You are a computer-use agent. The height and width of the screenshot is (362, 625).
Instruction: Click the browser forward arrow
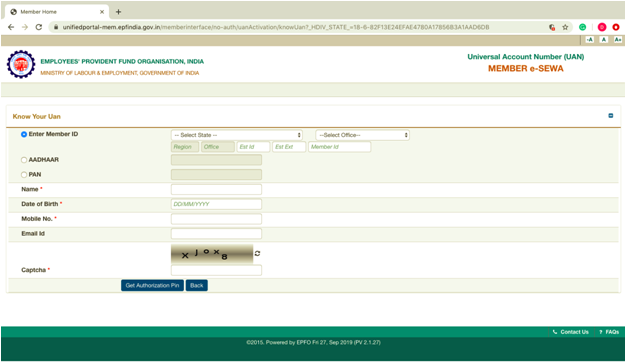pyautogui.click(x=25, y=27)
